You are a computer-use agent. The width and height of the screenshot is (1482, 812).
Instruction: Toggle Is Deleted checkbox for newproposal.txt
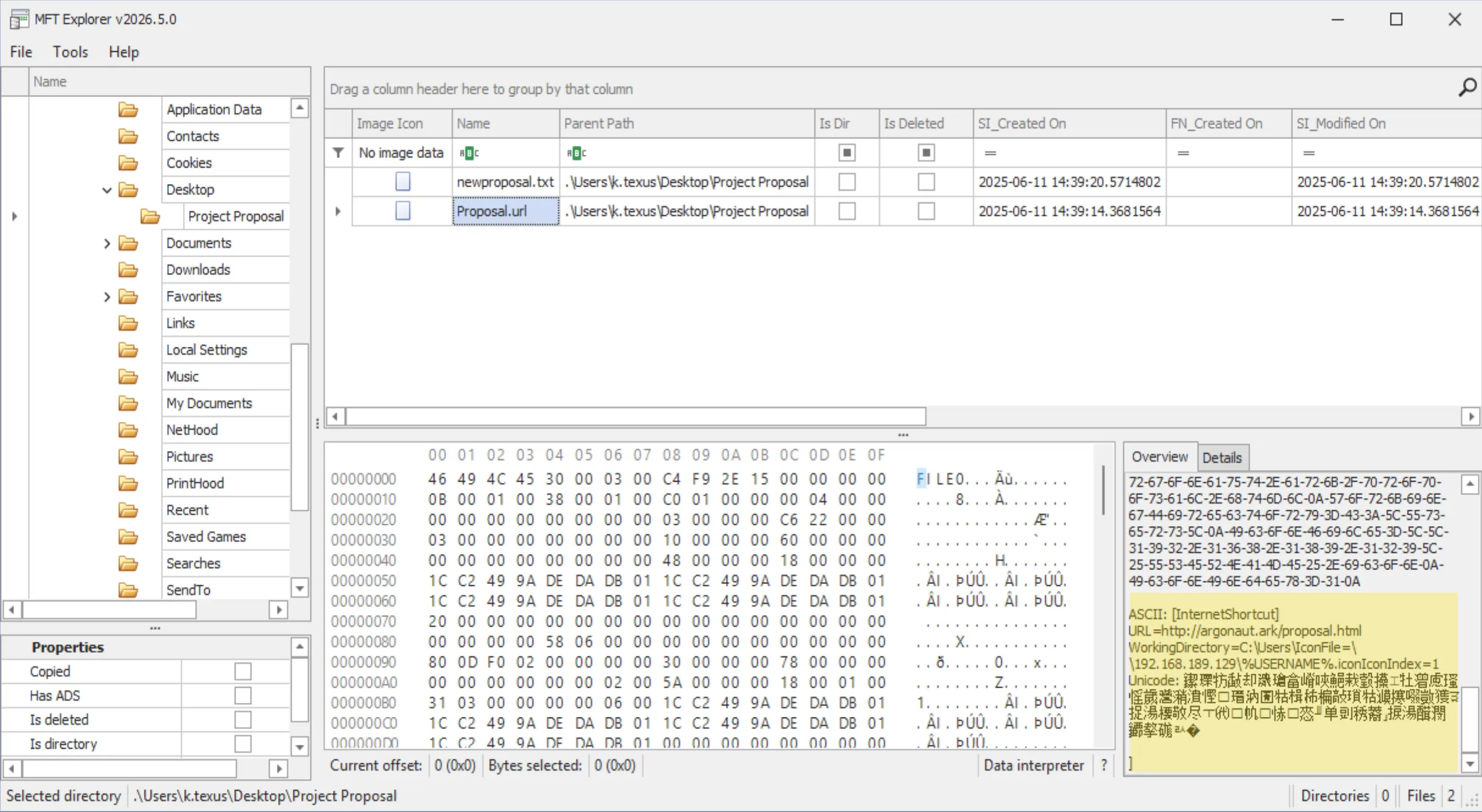(926, 182)
